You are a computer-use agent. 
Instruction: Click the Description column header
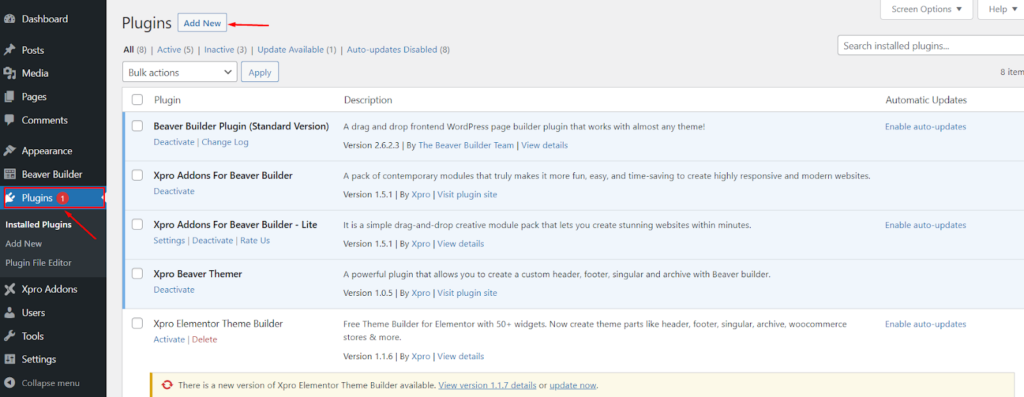click(368, 100)
